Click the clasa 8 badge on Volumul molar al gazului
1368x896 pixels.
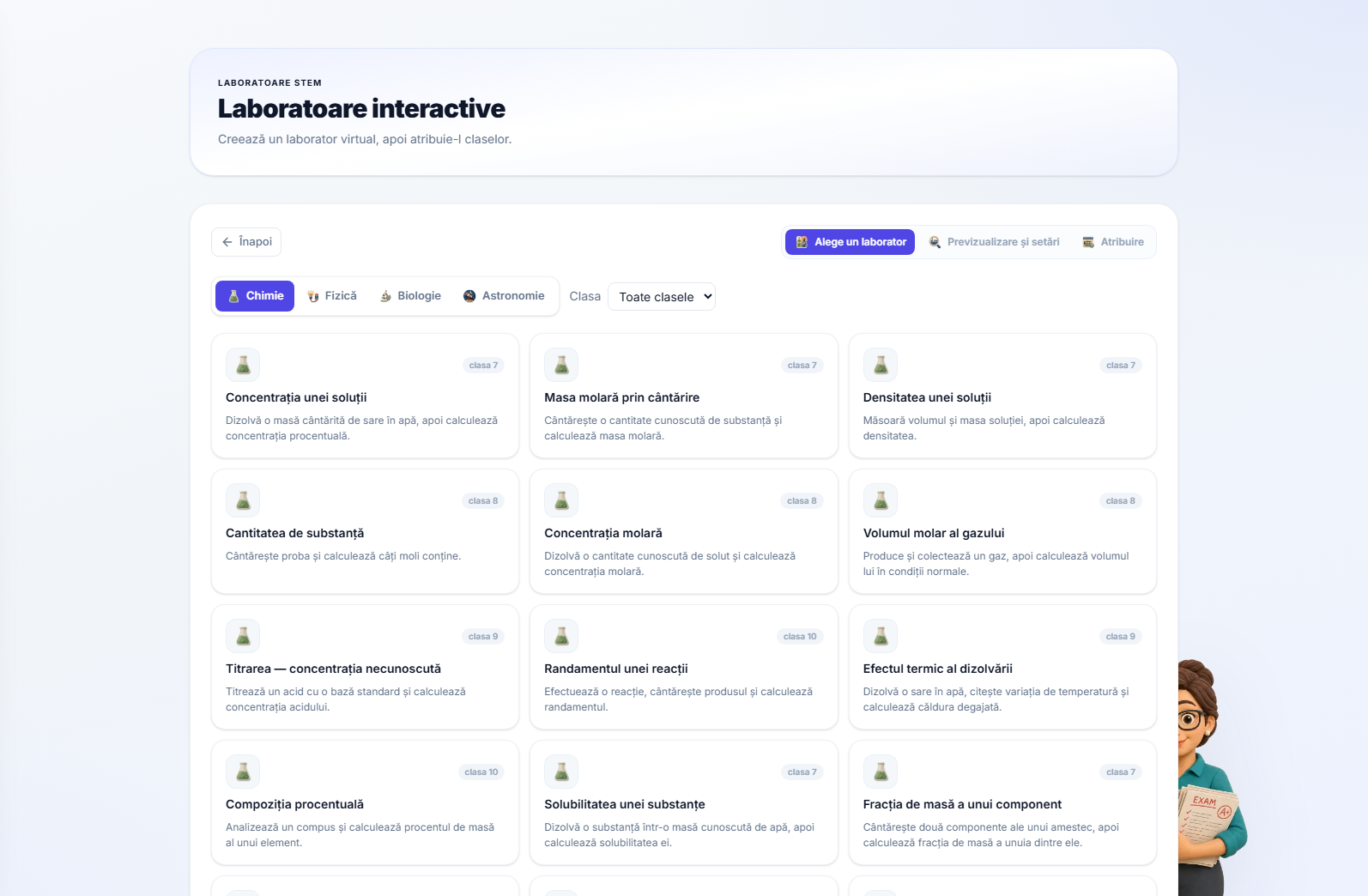(x=1121, y=501)
